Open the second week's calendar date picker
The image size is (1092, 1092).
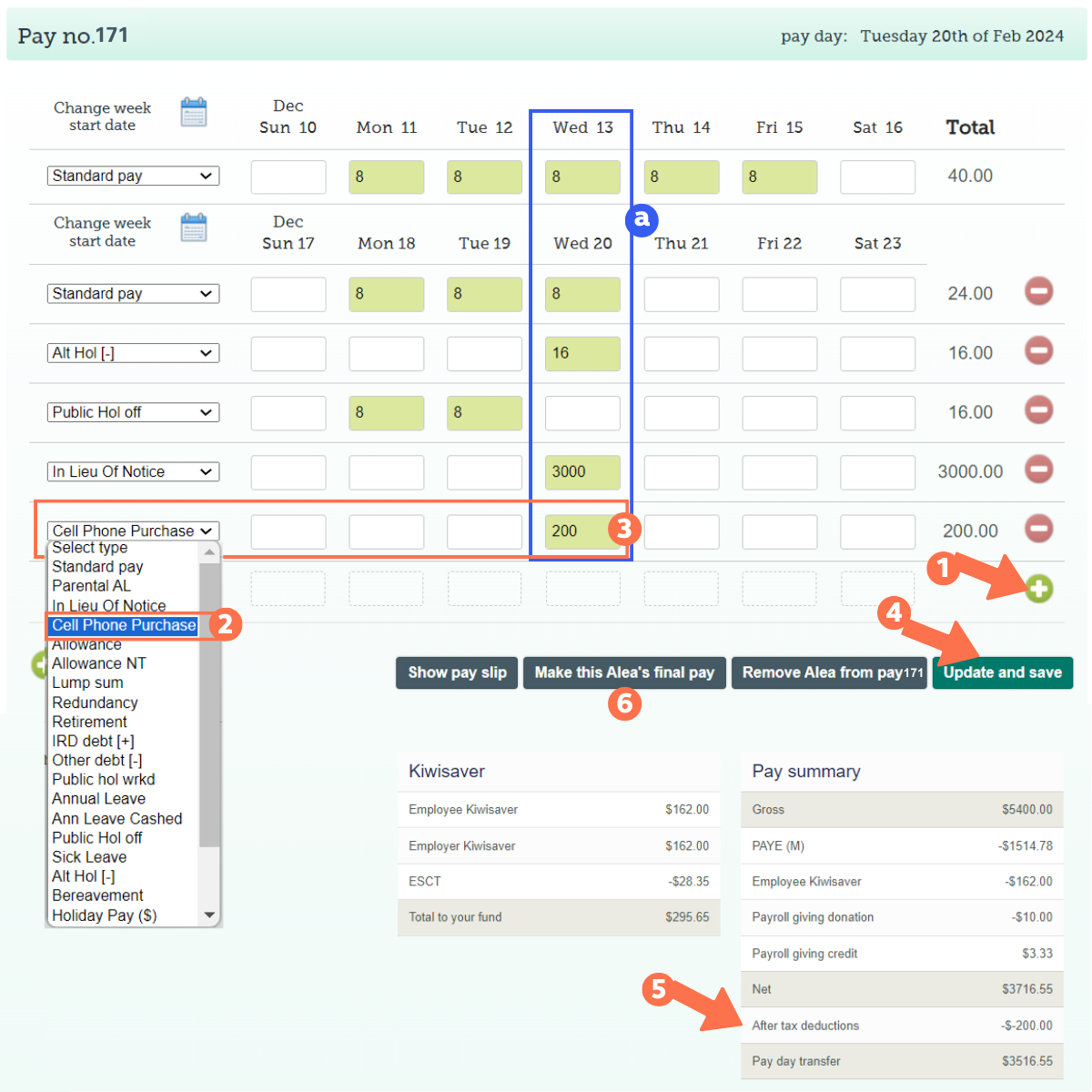coord(193,228)
